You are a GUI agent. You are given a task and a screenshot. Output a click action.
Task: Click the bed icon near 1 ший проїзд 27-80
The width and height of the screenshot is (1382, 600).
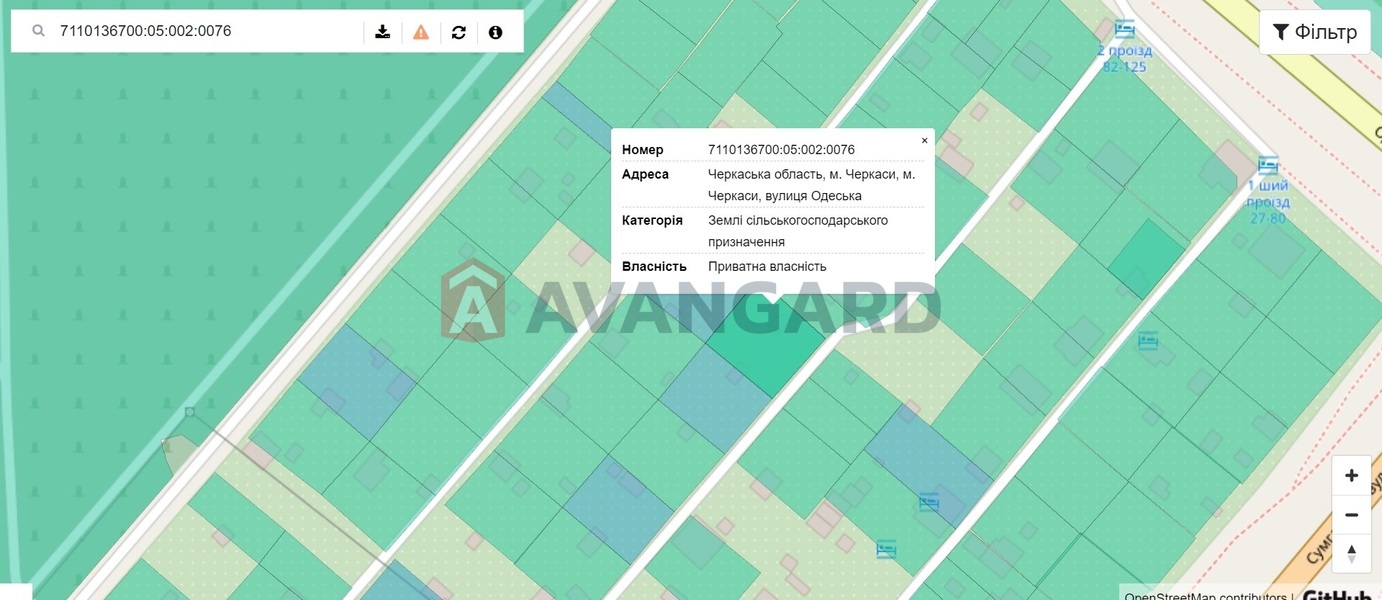pos(1268,165)
